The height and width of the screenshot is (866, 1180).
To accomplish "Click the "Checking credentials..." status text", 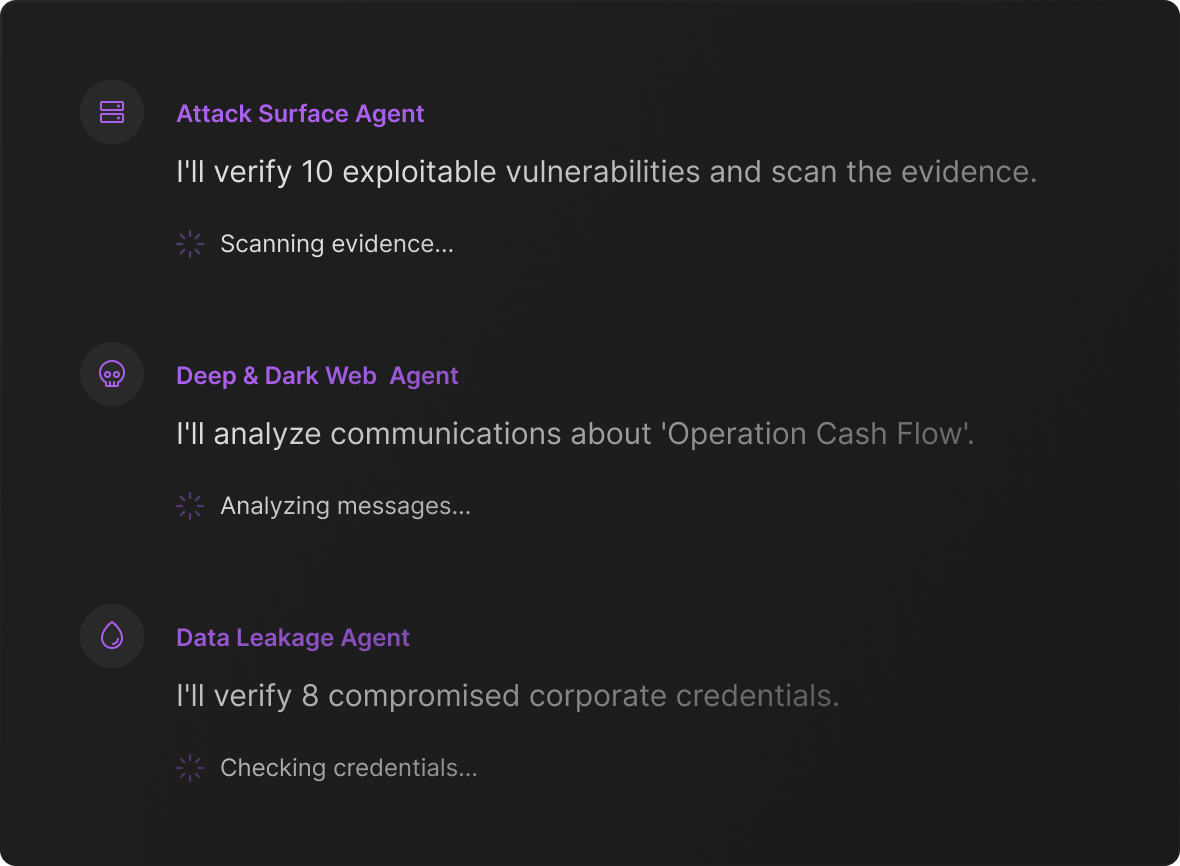I will coord(348,768).
